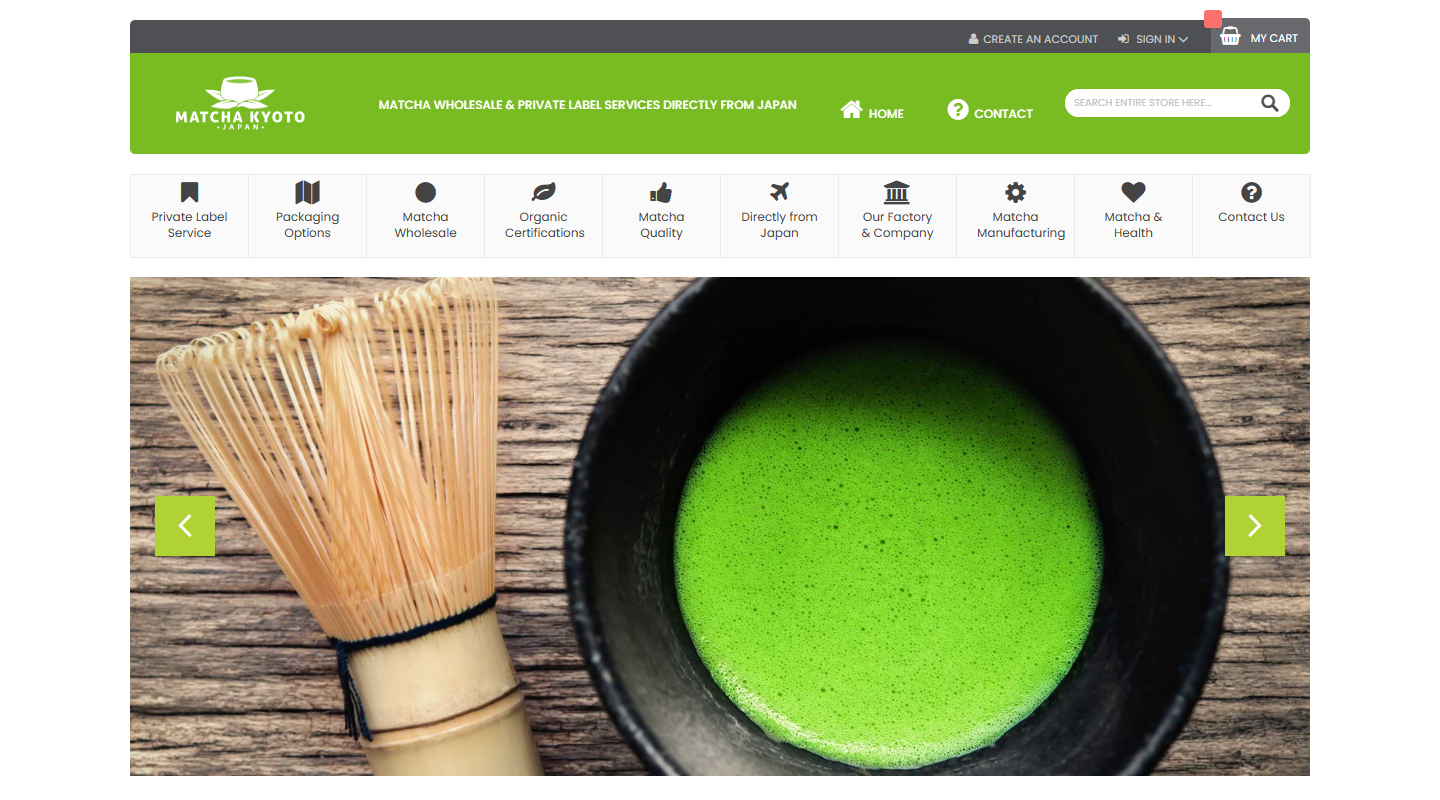Click the leaf icon for Organic Certifications
This screenshot has width=1440, height=800.
(543, 192)
